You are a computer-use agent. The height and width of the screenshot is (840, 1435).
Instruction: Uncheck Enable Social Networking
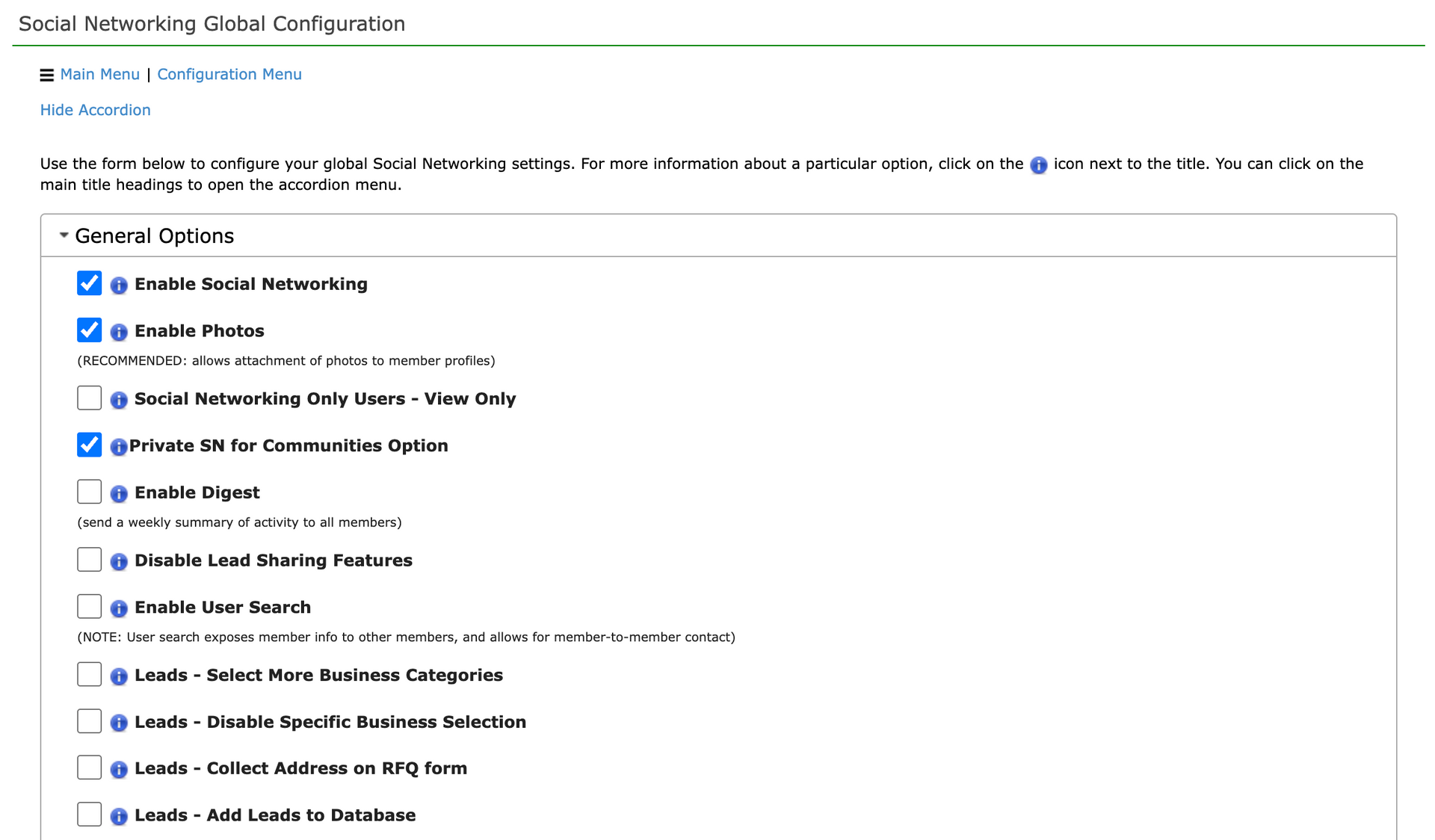[88, 283]
